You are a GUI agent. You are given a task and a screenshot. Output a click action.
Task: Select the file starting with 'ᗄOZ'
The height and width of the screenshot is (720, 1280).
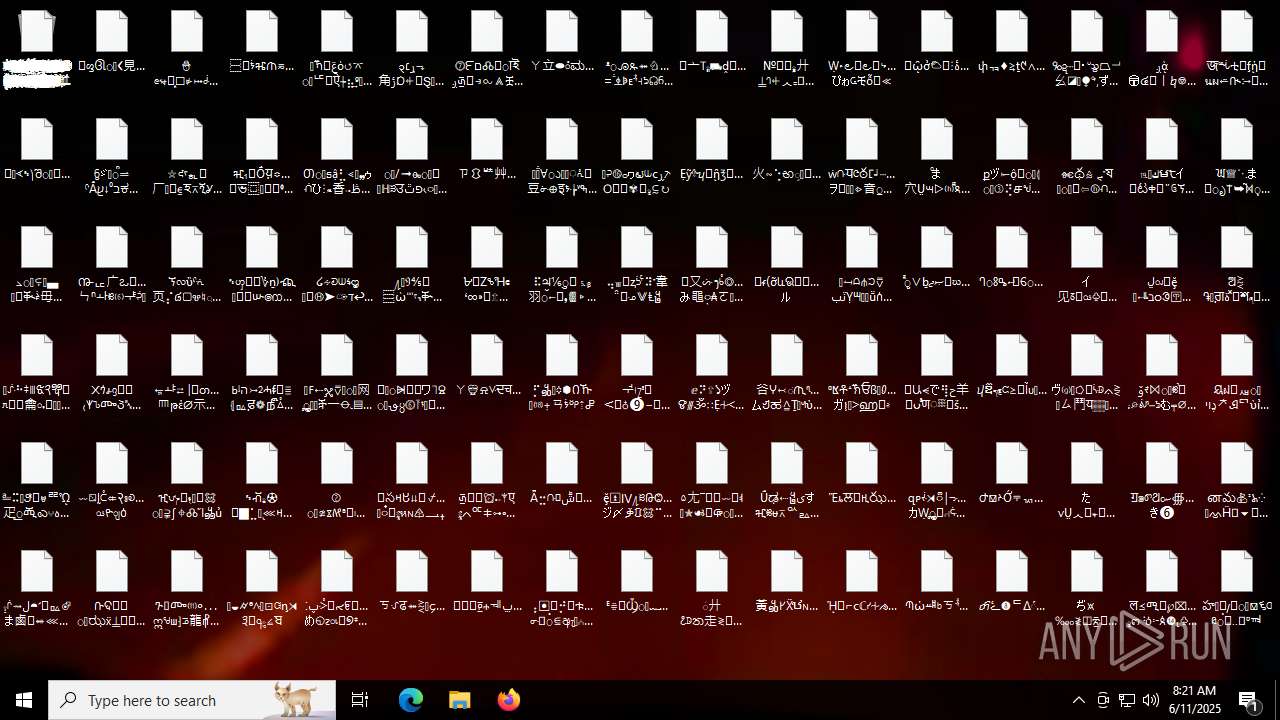pos(487,265)
